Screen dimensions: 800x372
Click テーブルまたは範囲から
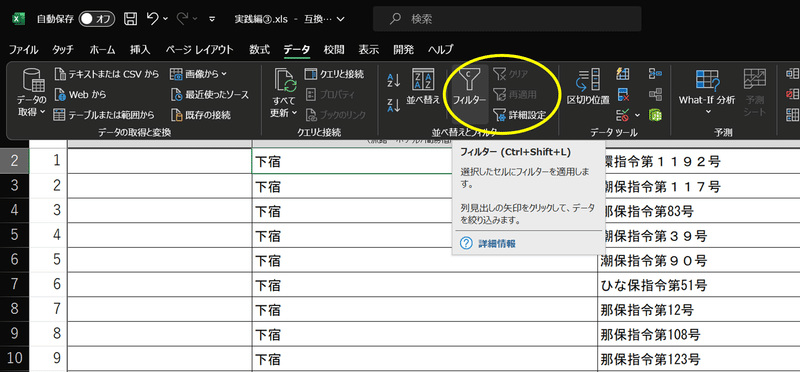(x=104, y=115)
